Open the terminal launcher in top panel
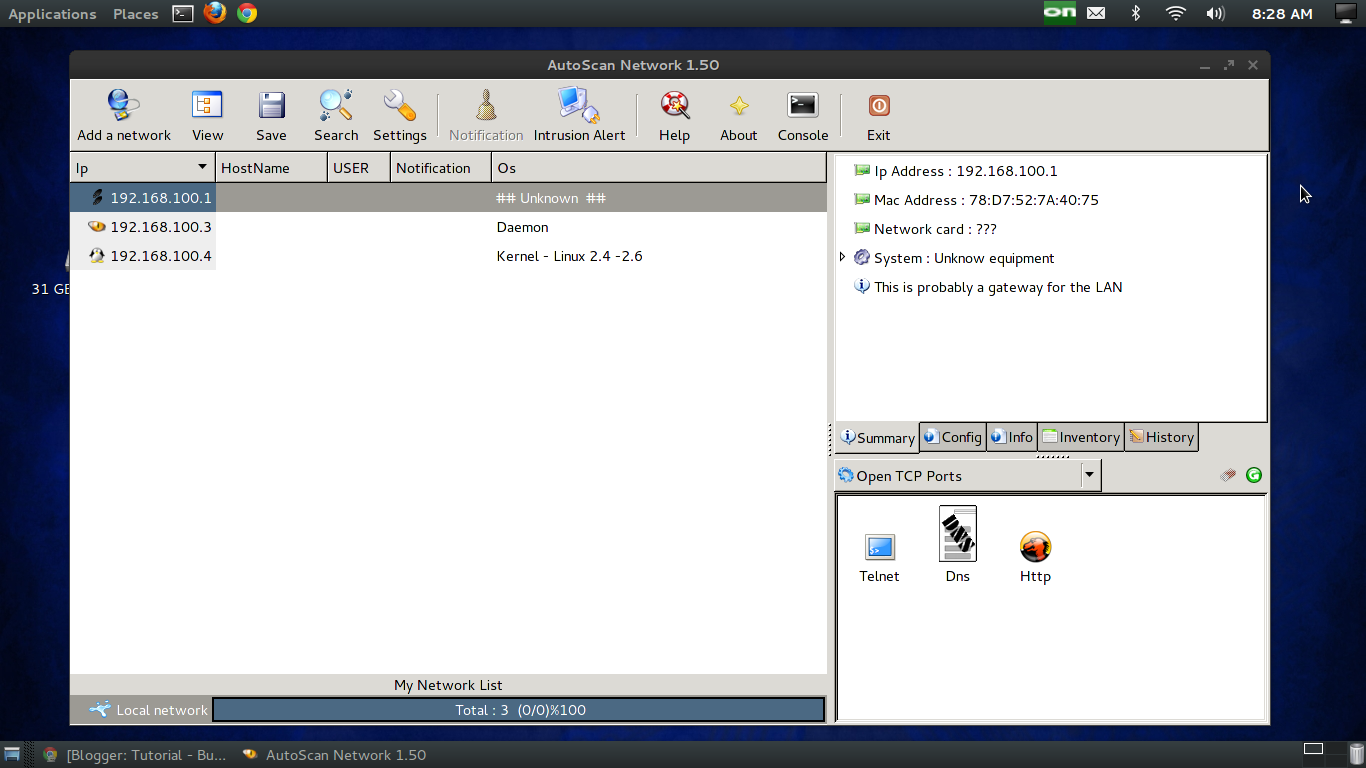The image size is (1366, 768). (x=182, y=13)
